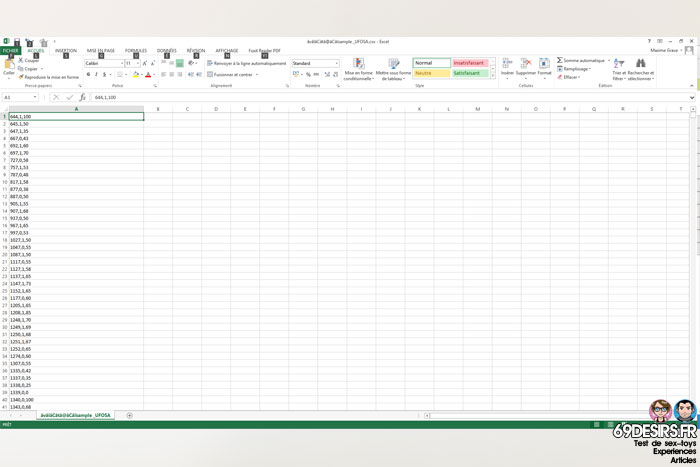Switch to MISE EN PAGE tab
The image size is (700, 467).
click(101, 50)
